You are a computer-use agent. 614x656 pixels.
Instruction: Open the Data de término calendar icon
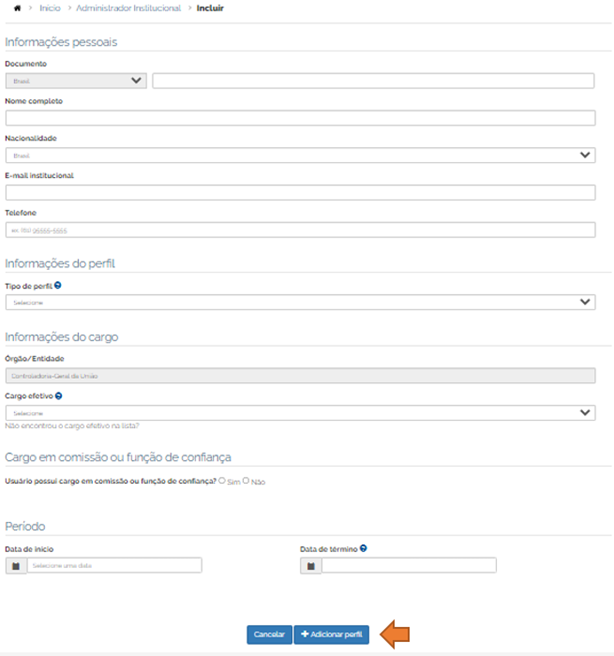pos(311,565)
